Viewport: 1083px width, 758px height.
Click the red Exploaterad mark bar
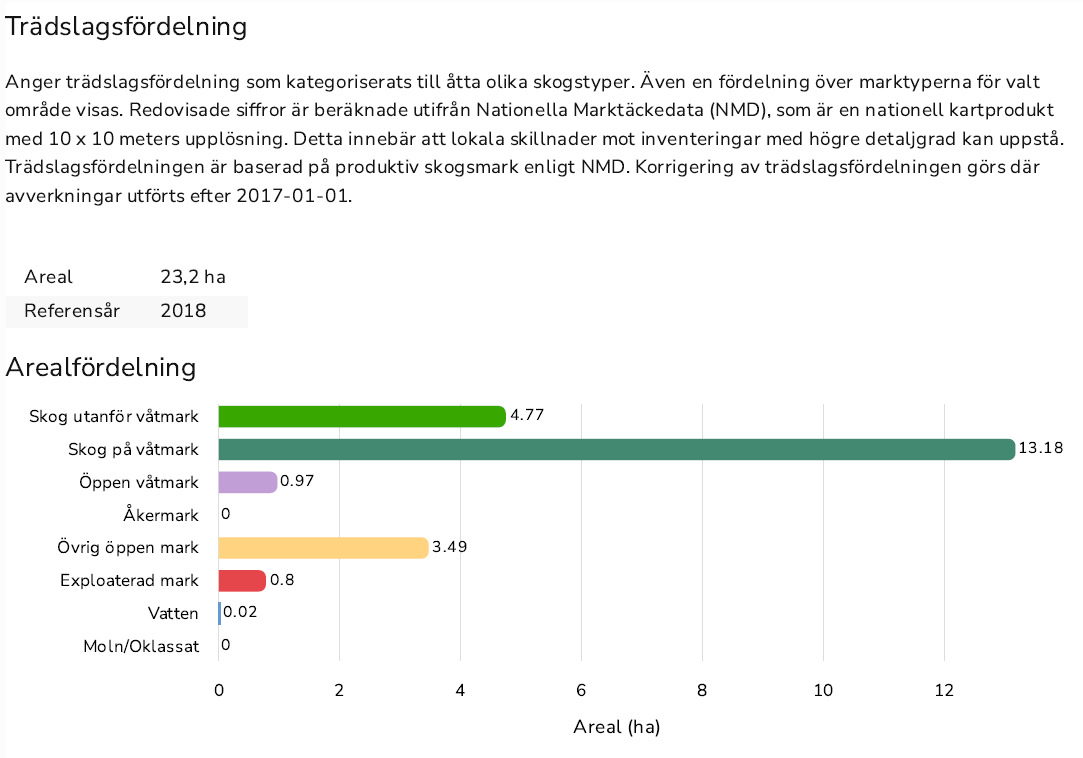242,580
